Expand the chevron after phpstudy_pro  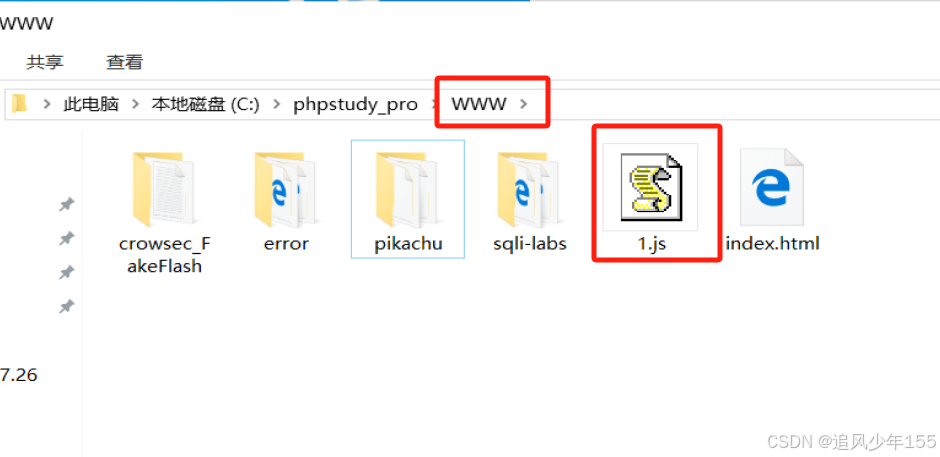[x=432, y=104]
